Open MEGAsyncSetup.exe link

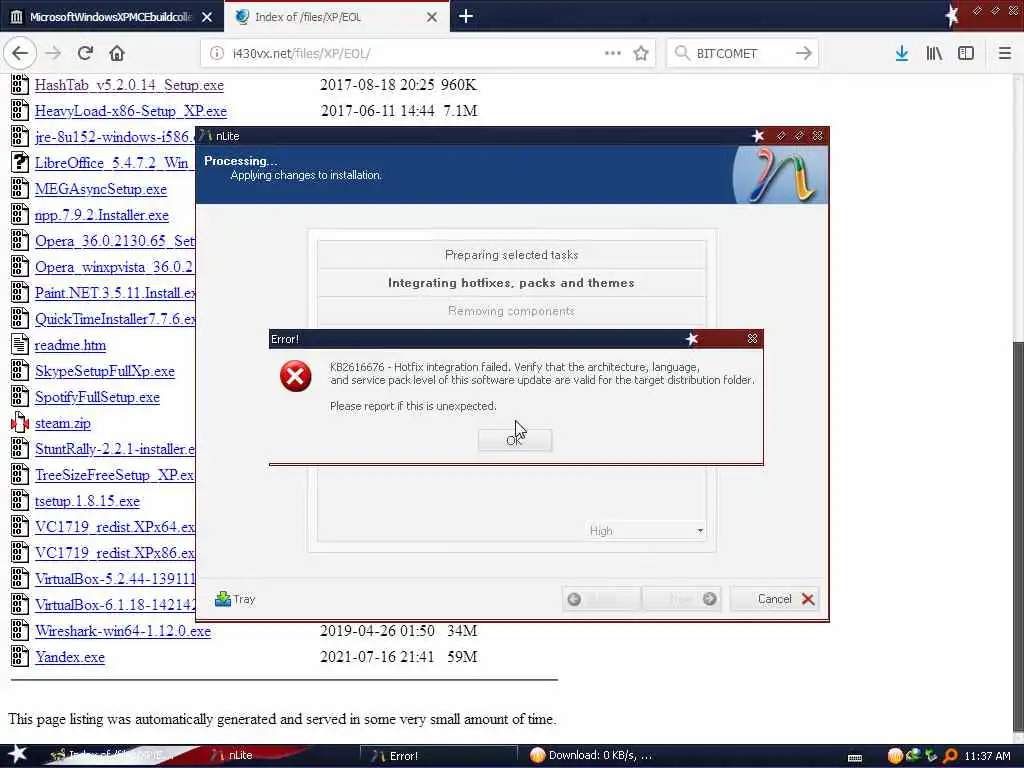[101, 189]
